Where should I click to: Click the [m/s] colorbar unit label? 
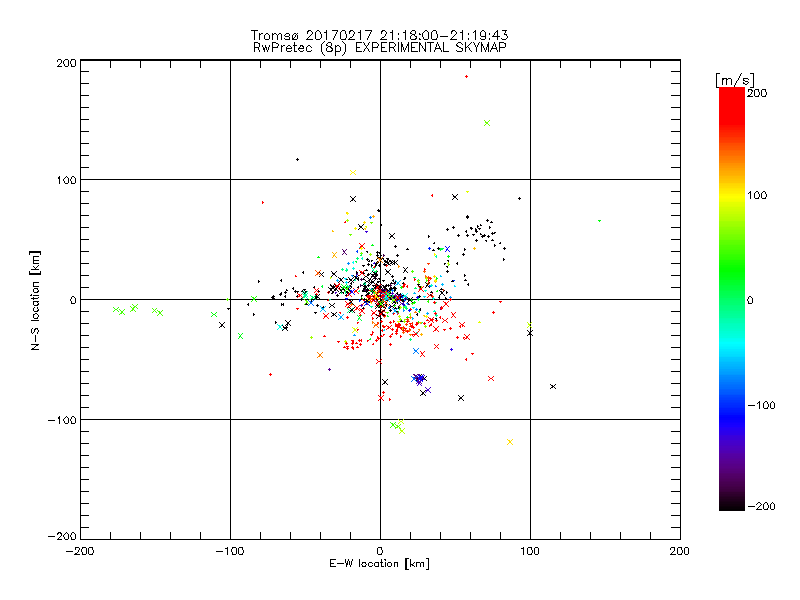735,80
